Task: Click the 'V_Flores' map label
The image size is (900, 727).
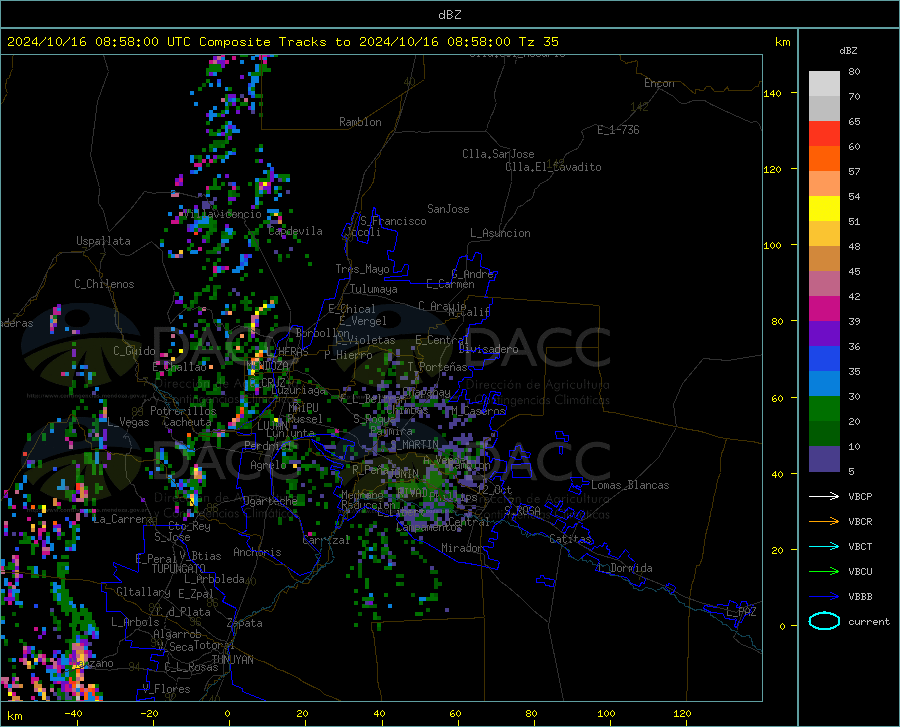Action: pyautogui.click(x=166, y=689)
